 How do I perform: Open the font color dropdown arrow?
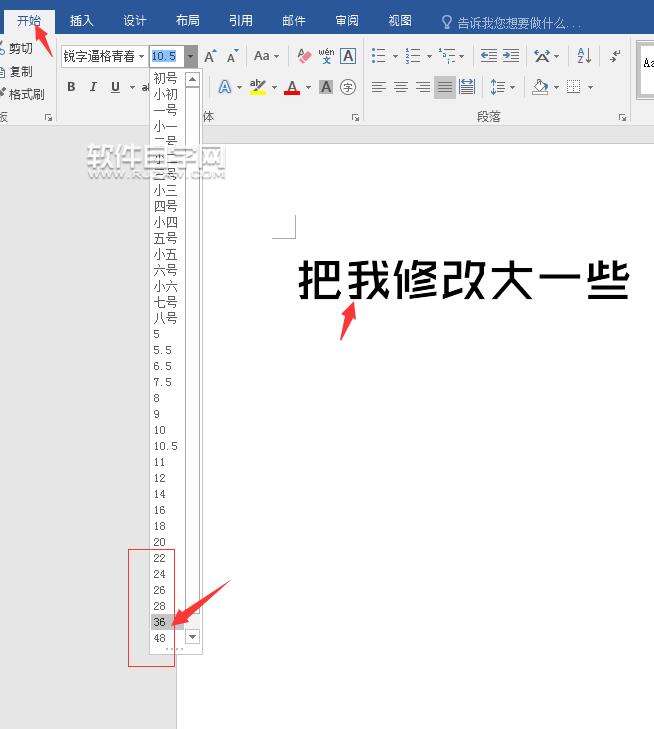[308, 87]
